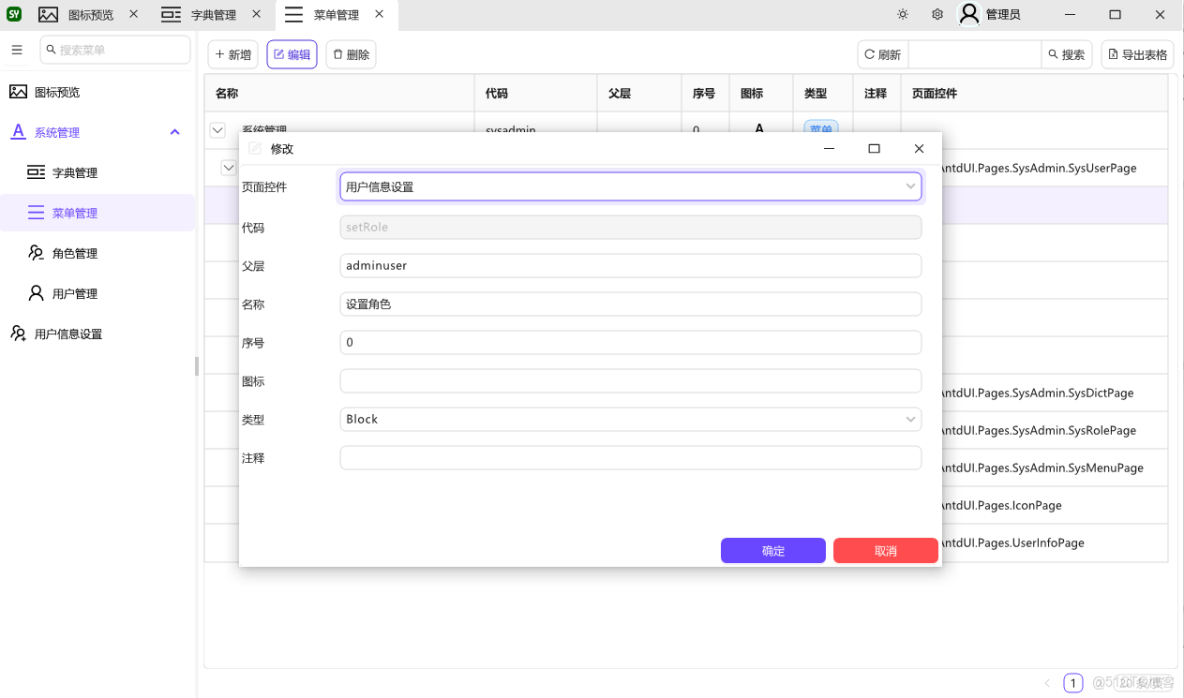Image resolution: width=1184 pixels, height=698 pixels.
Task: Collapse the 系统管理 section in the sidebar
Action: pos(174,131)
